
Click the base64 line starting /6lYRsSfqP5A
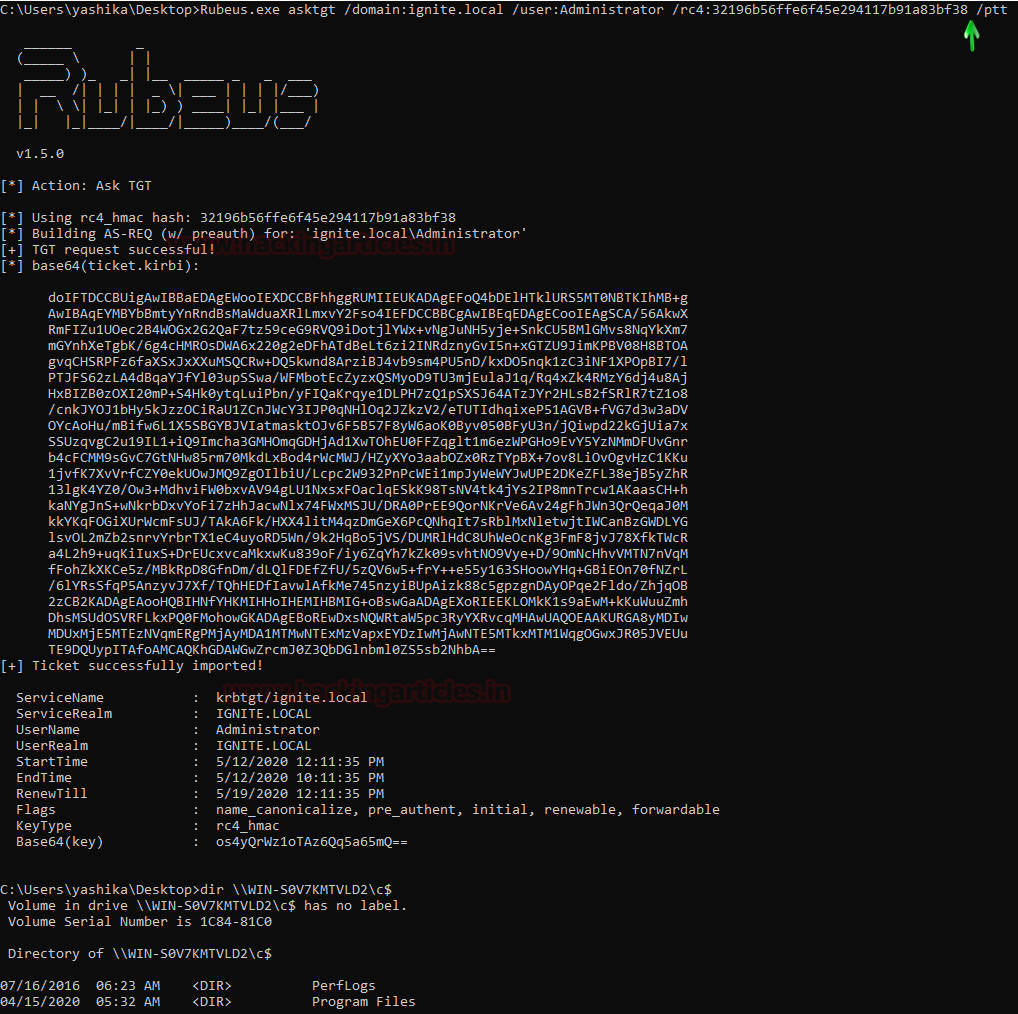pos(368,586)
